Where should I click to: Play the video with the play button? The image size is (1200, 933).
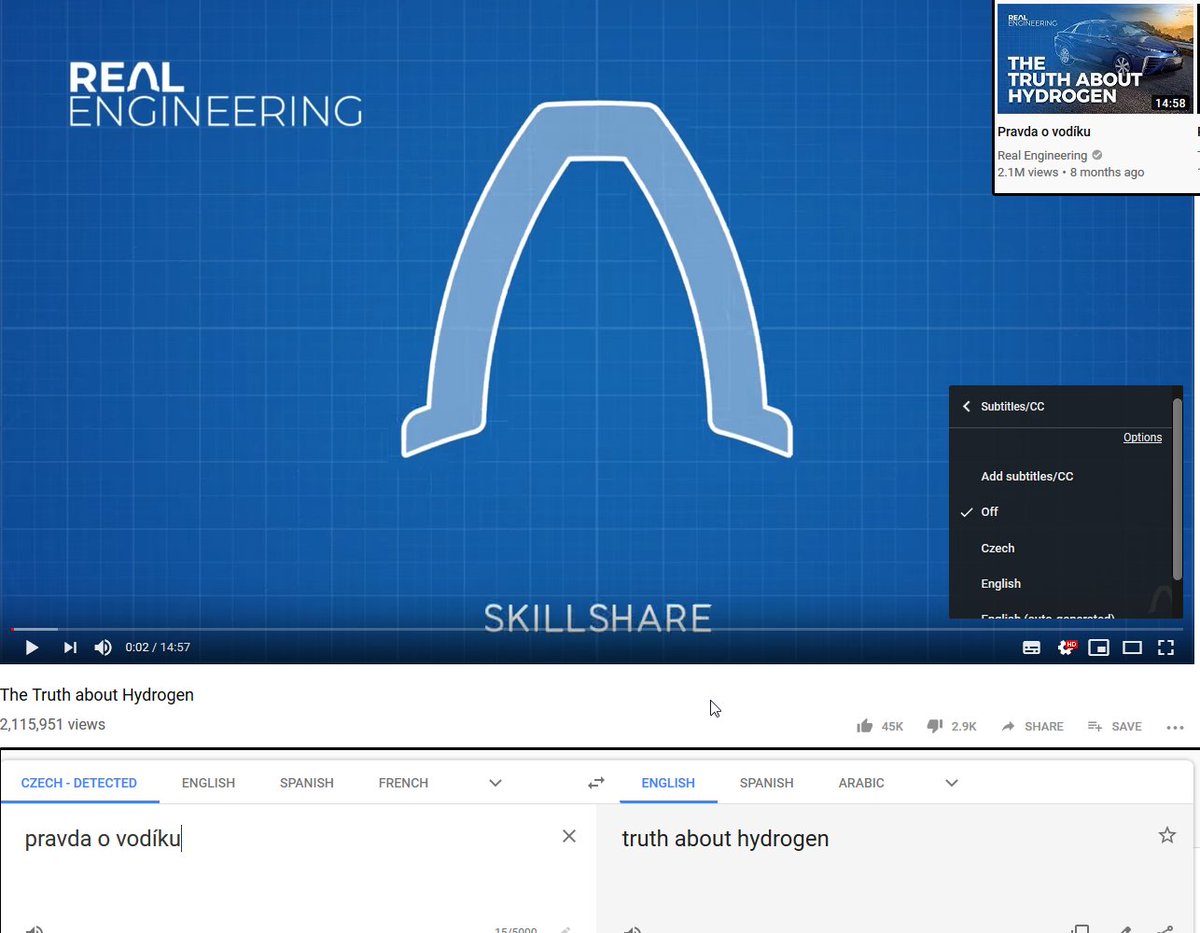31,648
